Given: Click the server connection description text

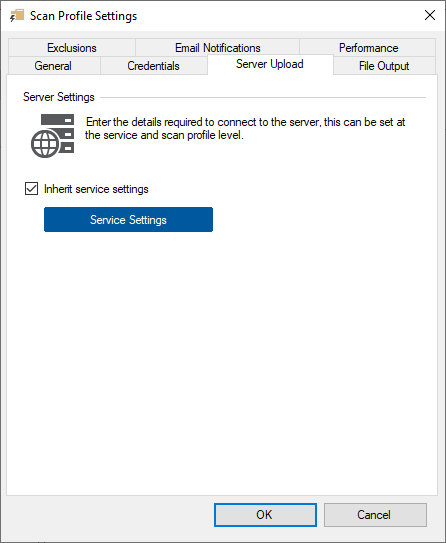Looking at the screenshot, I should pos(245,128).
